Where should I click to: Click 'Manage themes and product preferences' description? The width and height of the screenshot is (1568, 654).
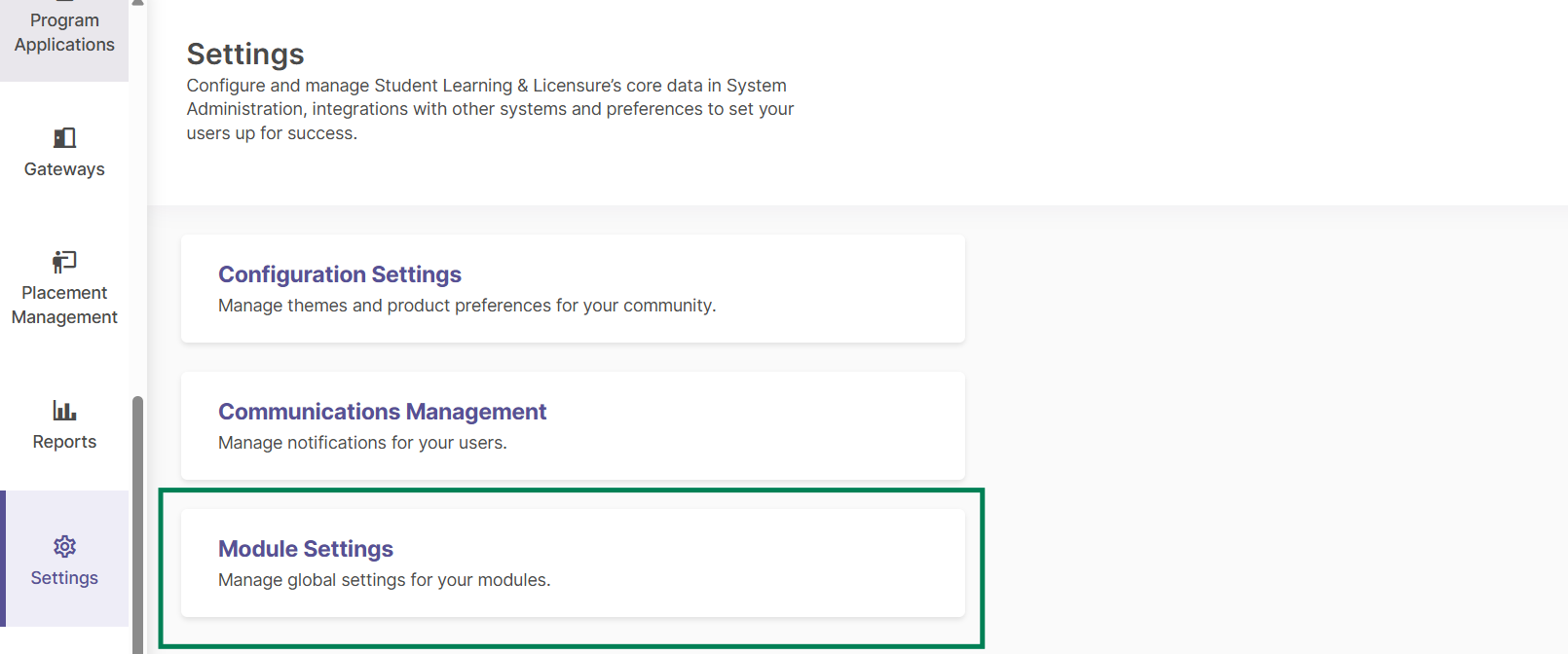(x=467, y=306)
